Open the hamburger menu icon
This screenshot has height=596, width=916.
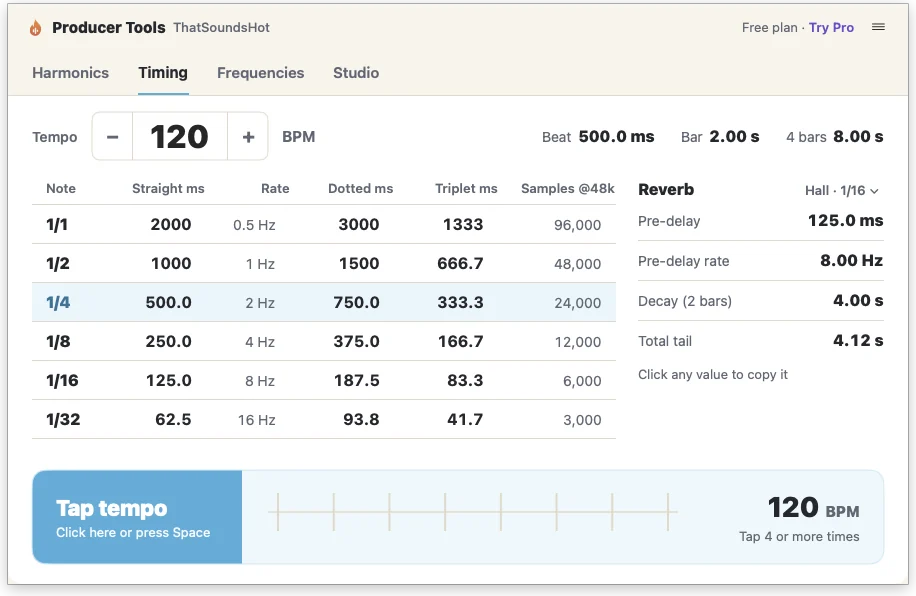pyautogui.click(x=878, y=27)
